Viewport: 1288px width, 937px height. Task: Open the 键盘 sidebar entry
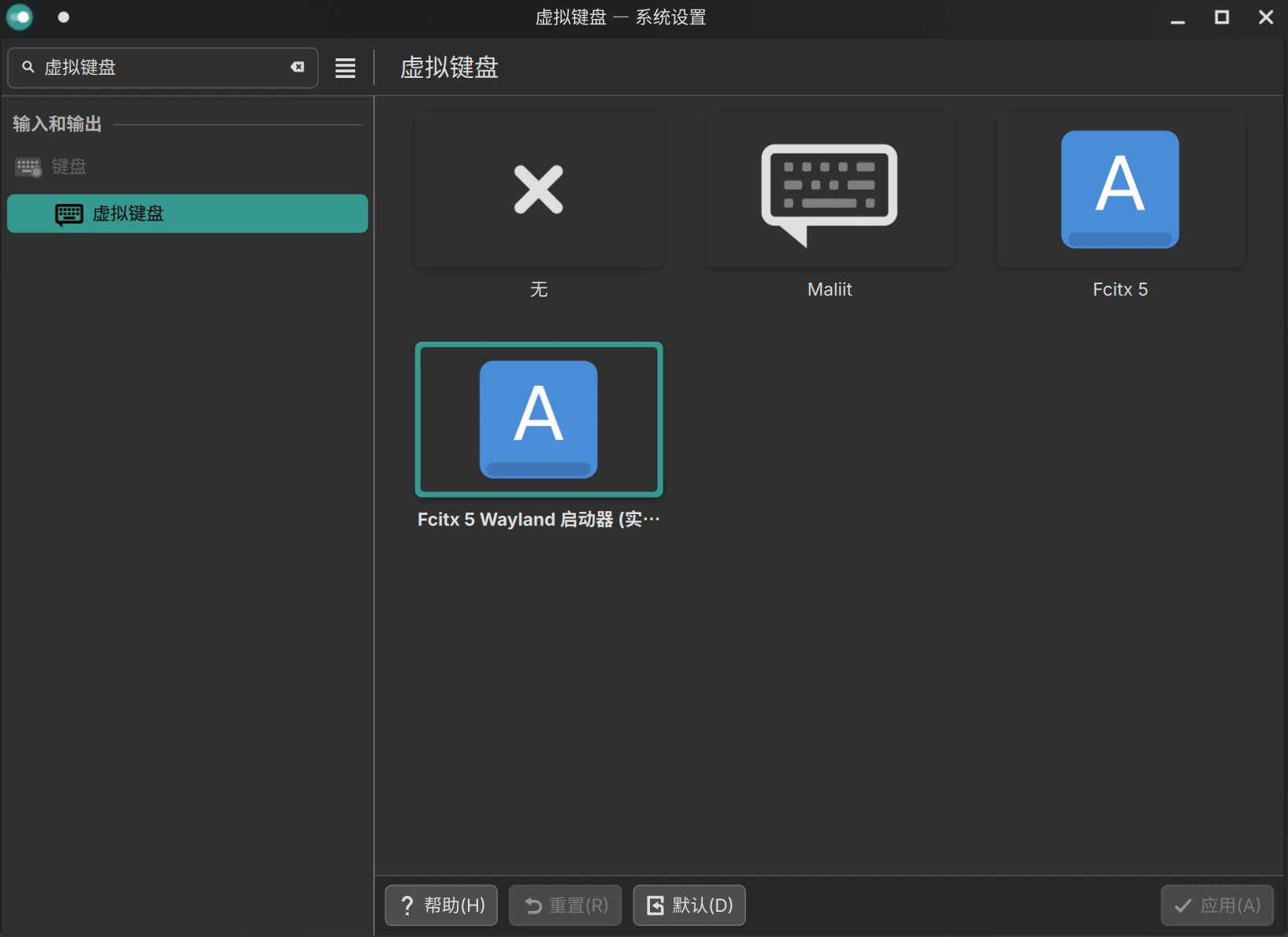[187, 167]
